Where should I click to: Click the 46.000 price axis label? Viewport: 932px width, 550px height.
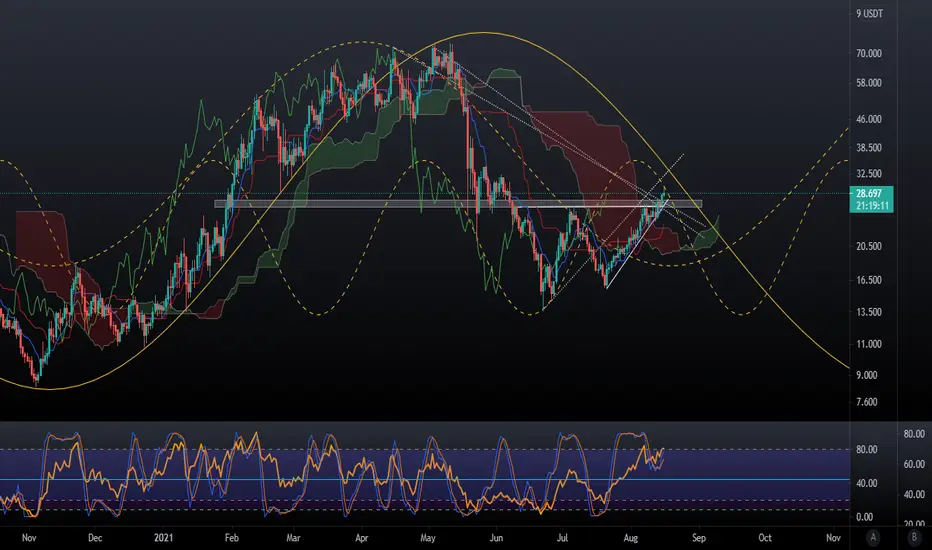(x=868, y=119)
